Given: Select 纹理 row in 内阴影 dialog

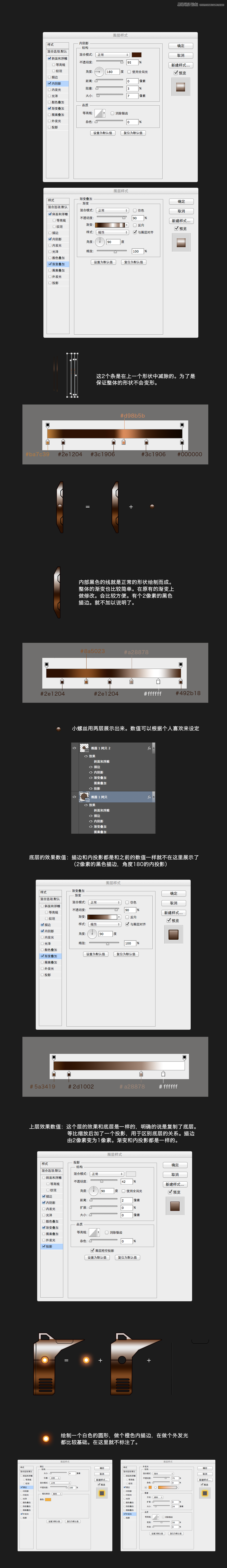Looking at the screenshot, I should coord(57,71).
